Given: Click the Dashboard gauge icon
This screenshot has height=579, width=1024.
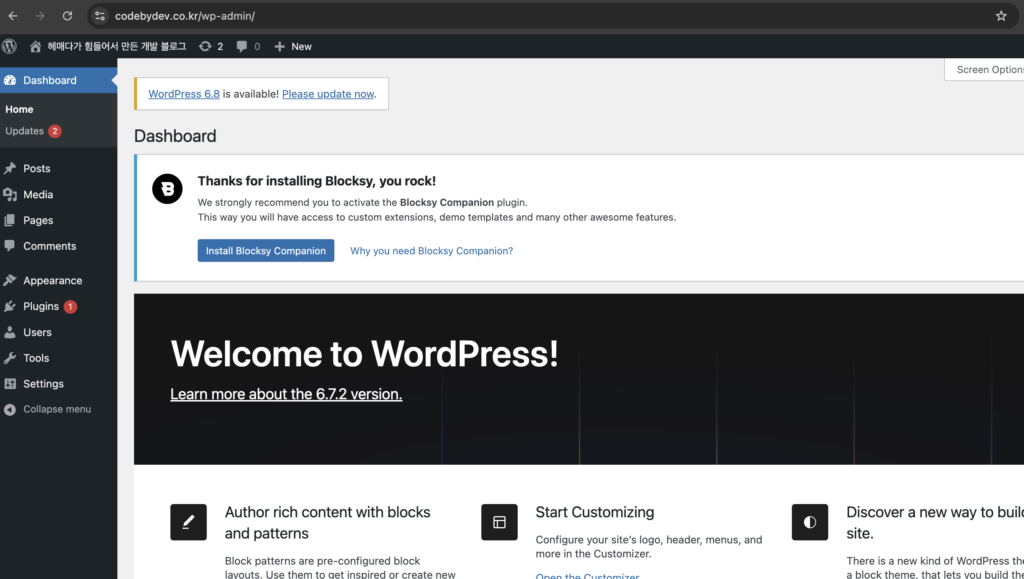Looking at the screenshot, I should pyautogui.click(x=10, y=80).
